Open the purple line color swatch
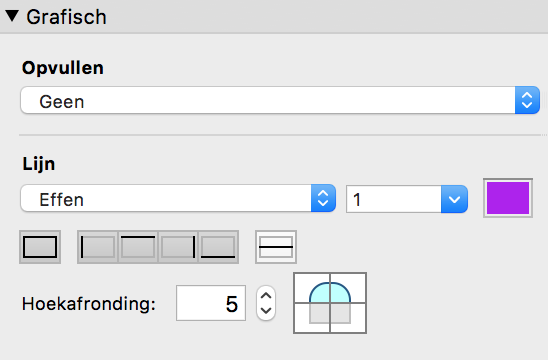The height and width of the screenshot is (360, 548). (508, 198)
